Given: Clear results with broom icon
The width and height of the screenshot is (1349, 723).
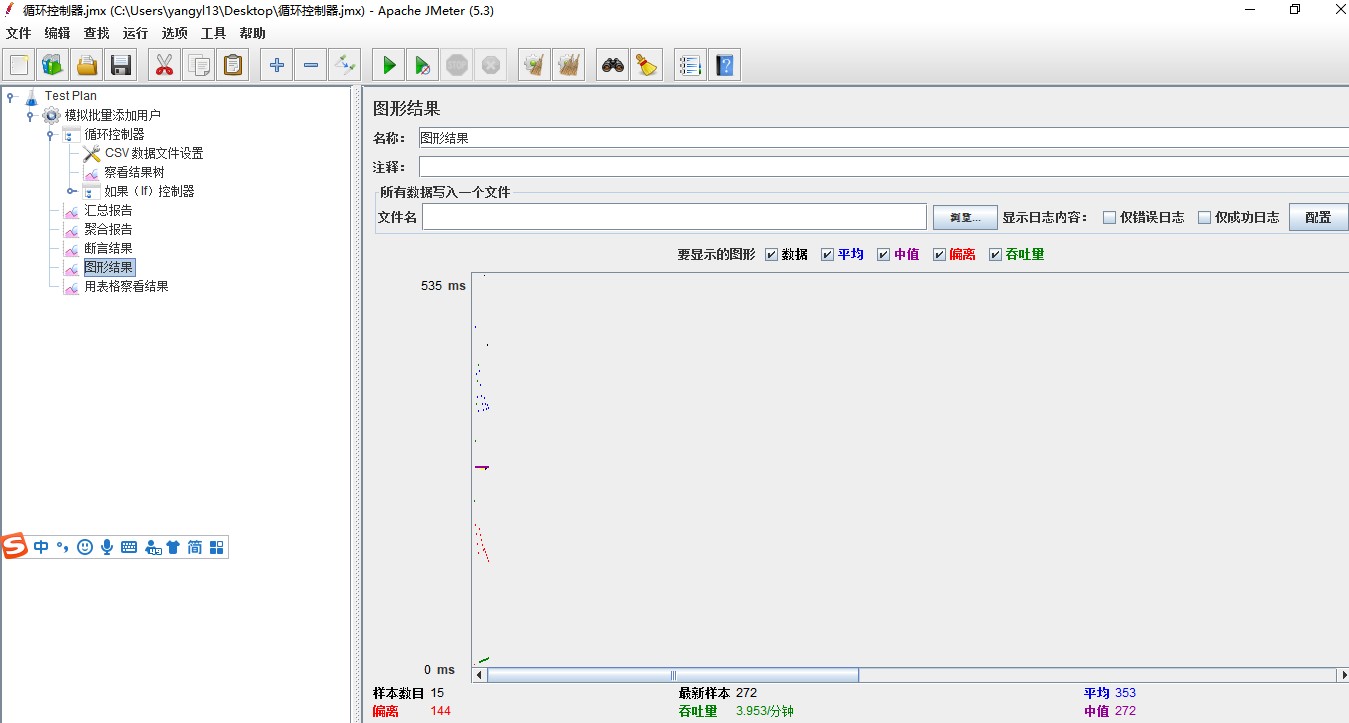Looking at the screenshot, I should click(x=534, y=64).
